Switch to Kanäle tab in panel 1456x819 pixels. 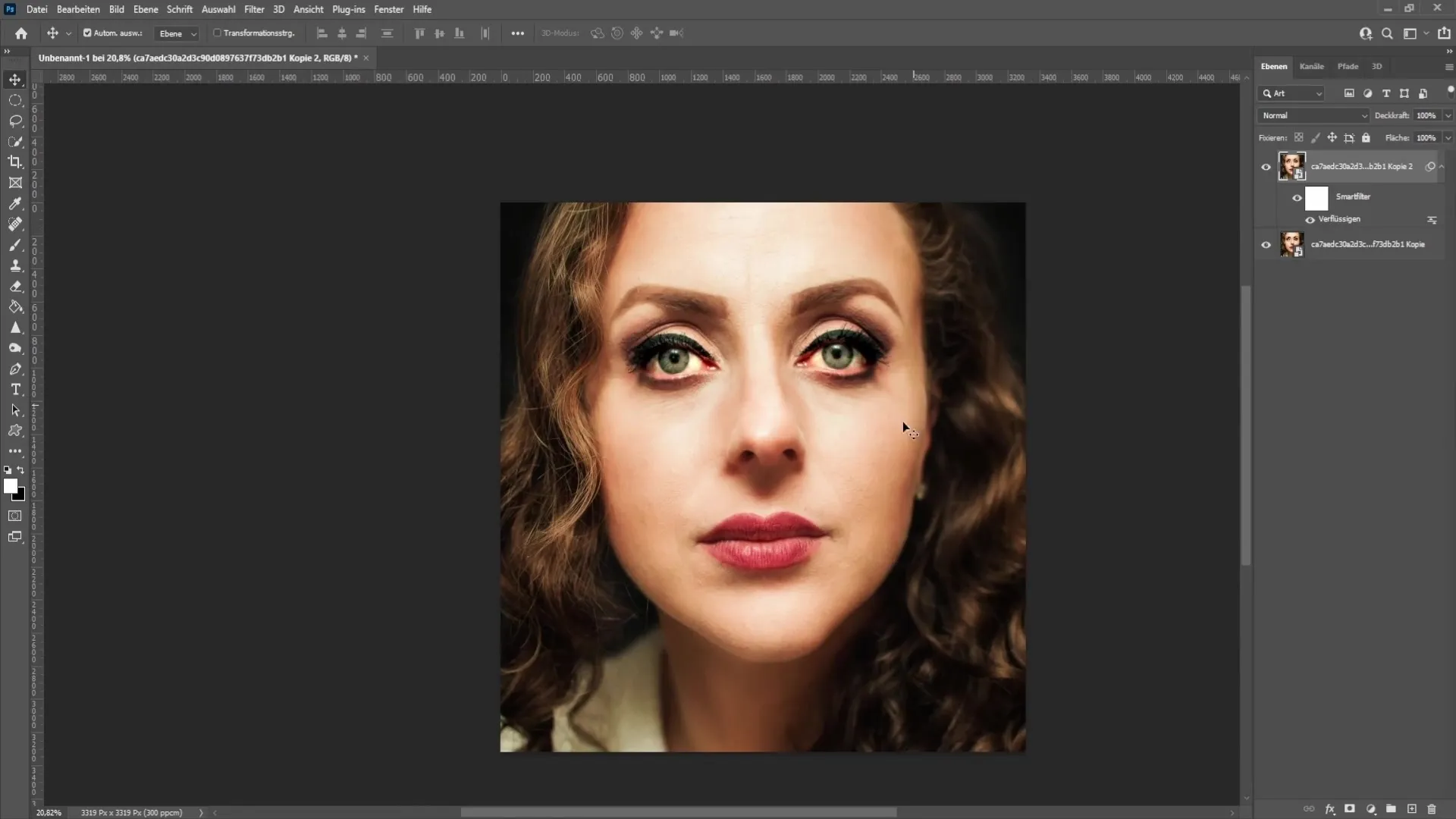pos(1311,66)
